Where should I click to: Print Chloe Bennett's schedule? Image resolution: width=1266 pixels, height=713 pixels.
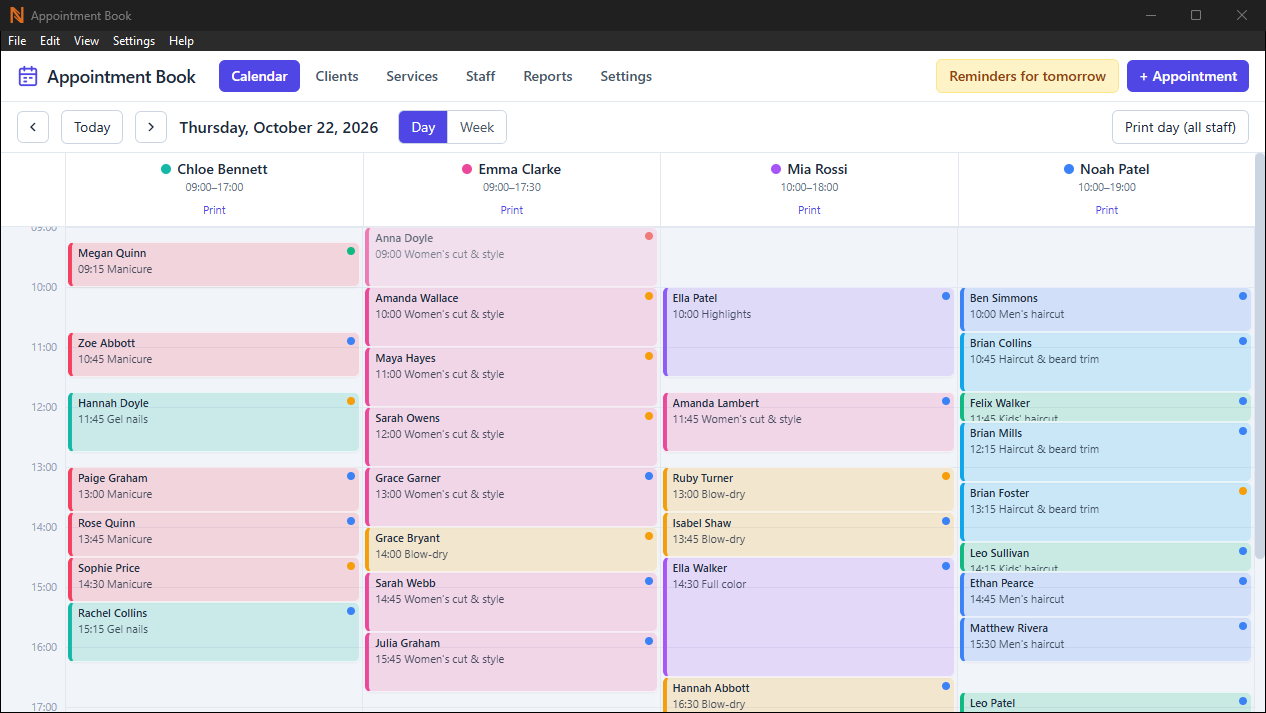pyautogui.click(x=214, y=210)
